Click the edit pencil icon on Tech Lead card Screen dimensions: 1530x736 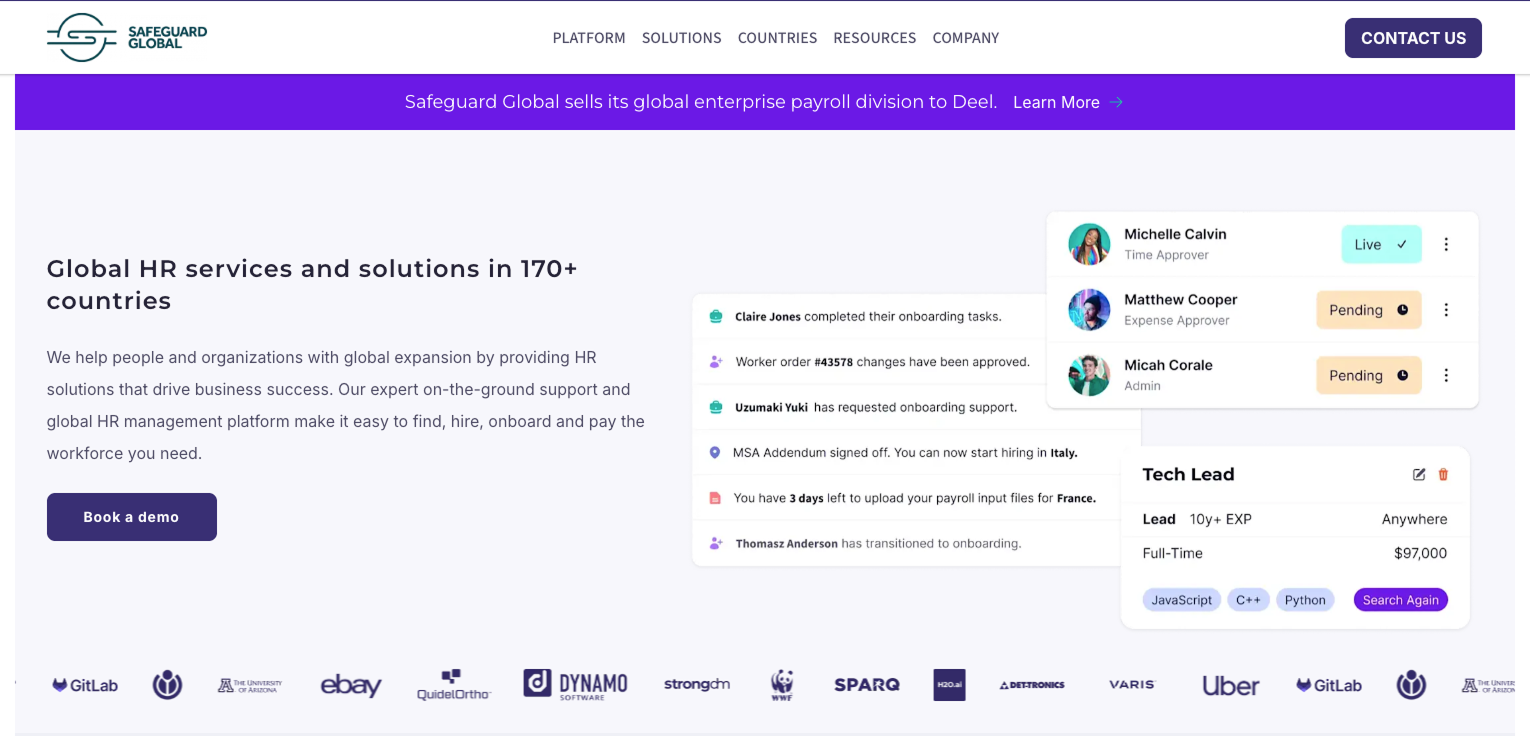(1419, 474)
